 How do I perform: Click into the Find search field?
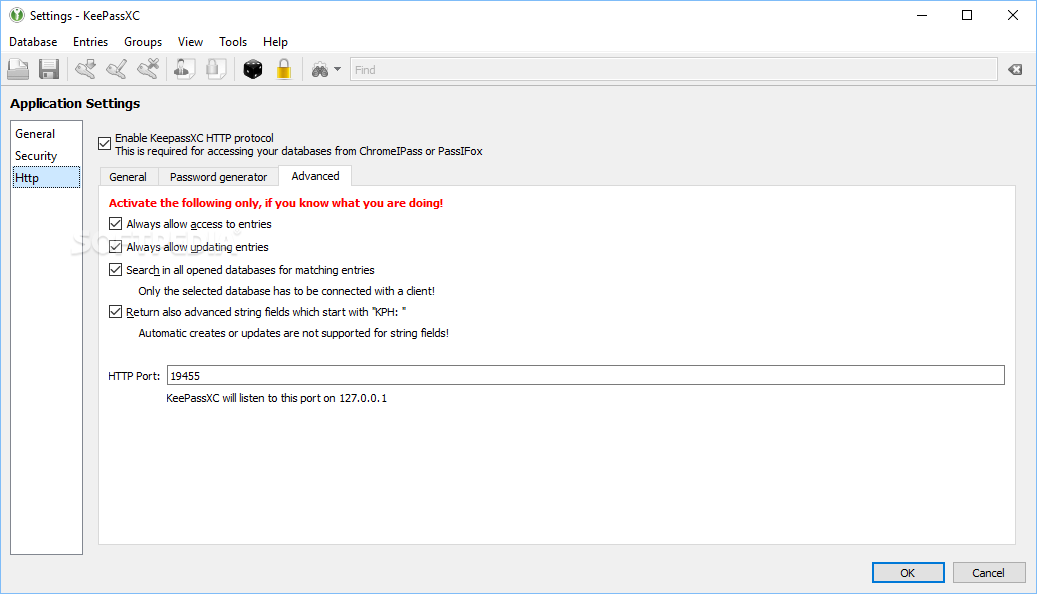click(673, 69)
